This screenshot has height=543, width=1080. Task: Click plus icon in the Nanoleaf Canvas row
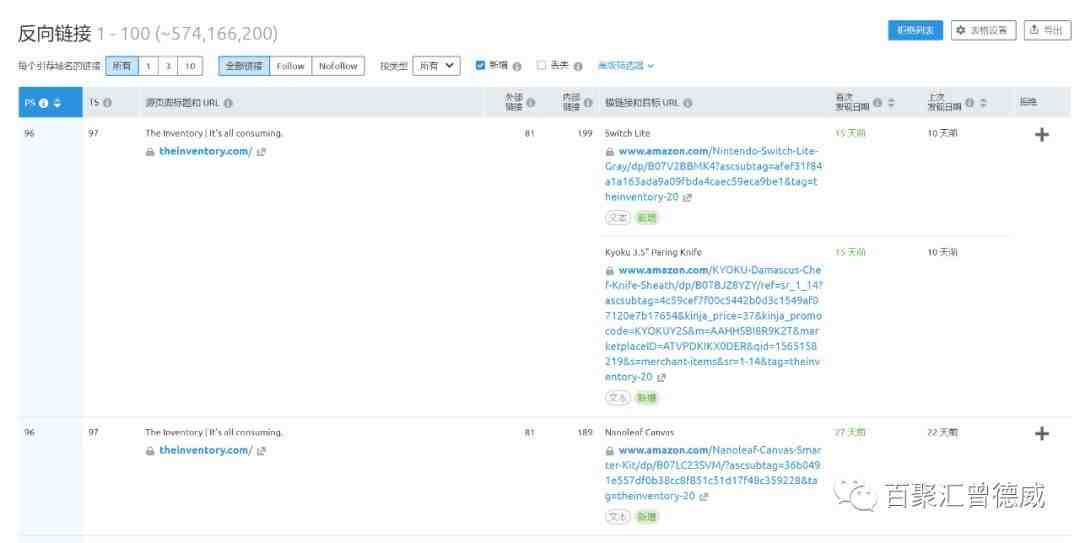coord(1041,433)
